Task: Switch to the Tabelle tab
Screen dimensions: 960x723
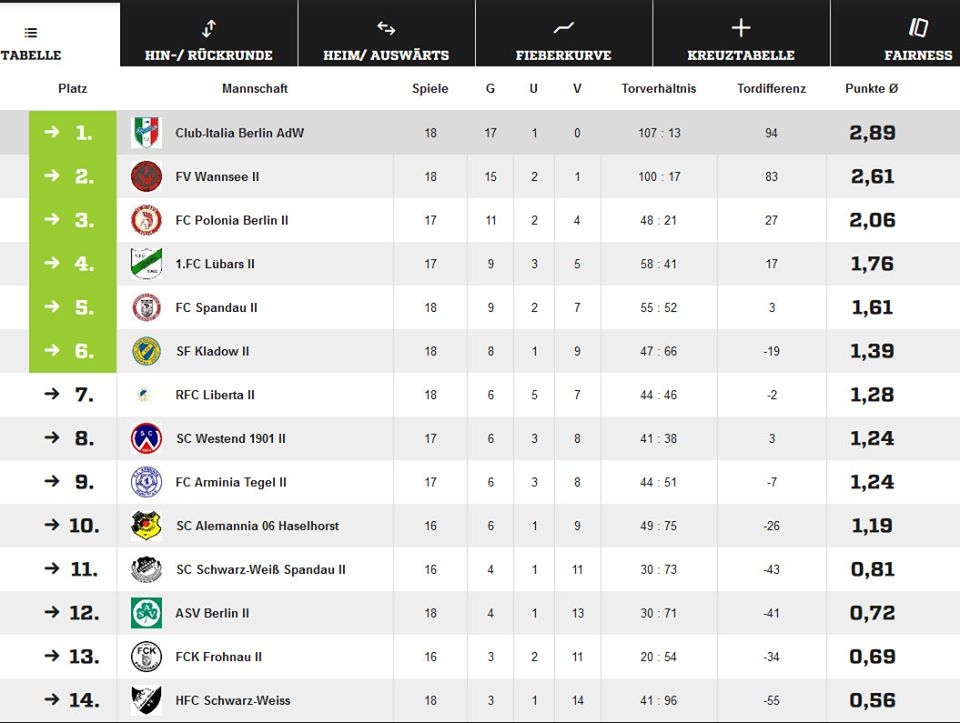Action: 31,42
